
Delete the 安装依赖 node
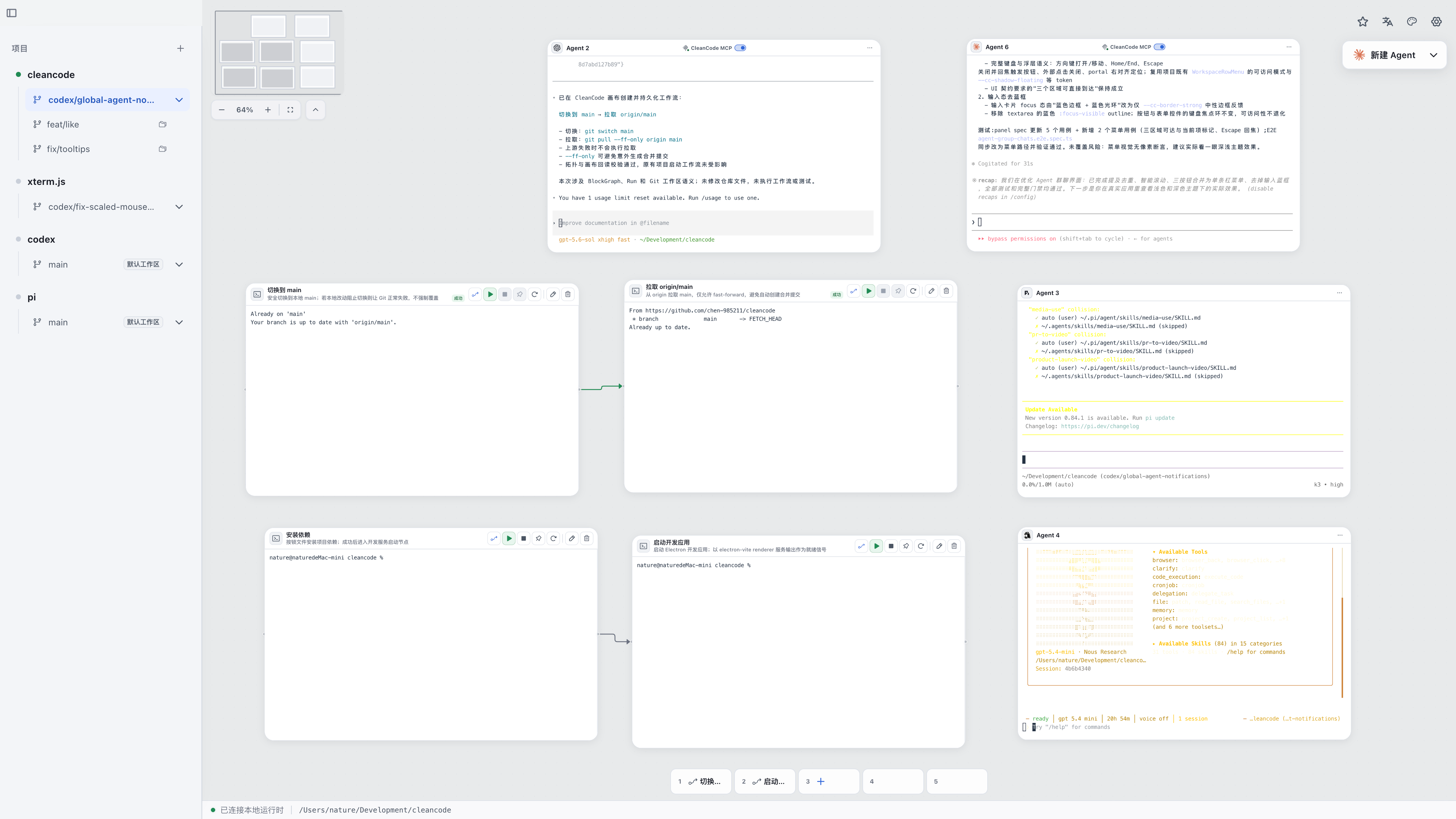click(587, 539)
